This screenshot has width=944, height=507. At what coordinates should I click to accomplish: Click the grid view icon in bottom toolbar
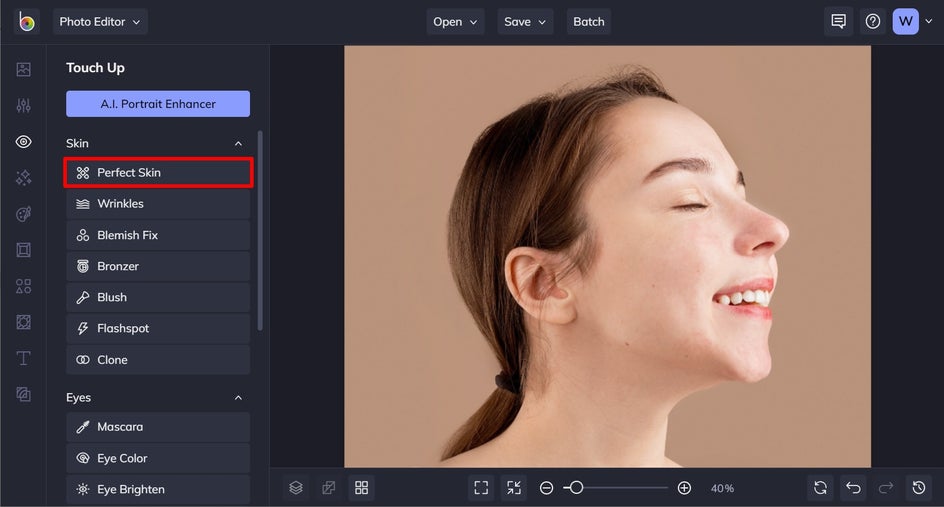tap(361, 488)
